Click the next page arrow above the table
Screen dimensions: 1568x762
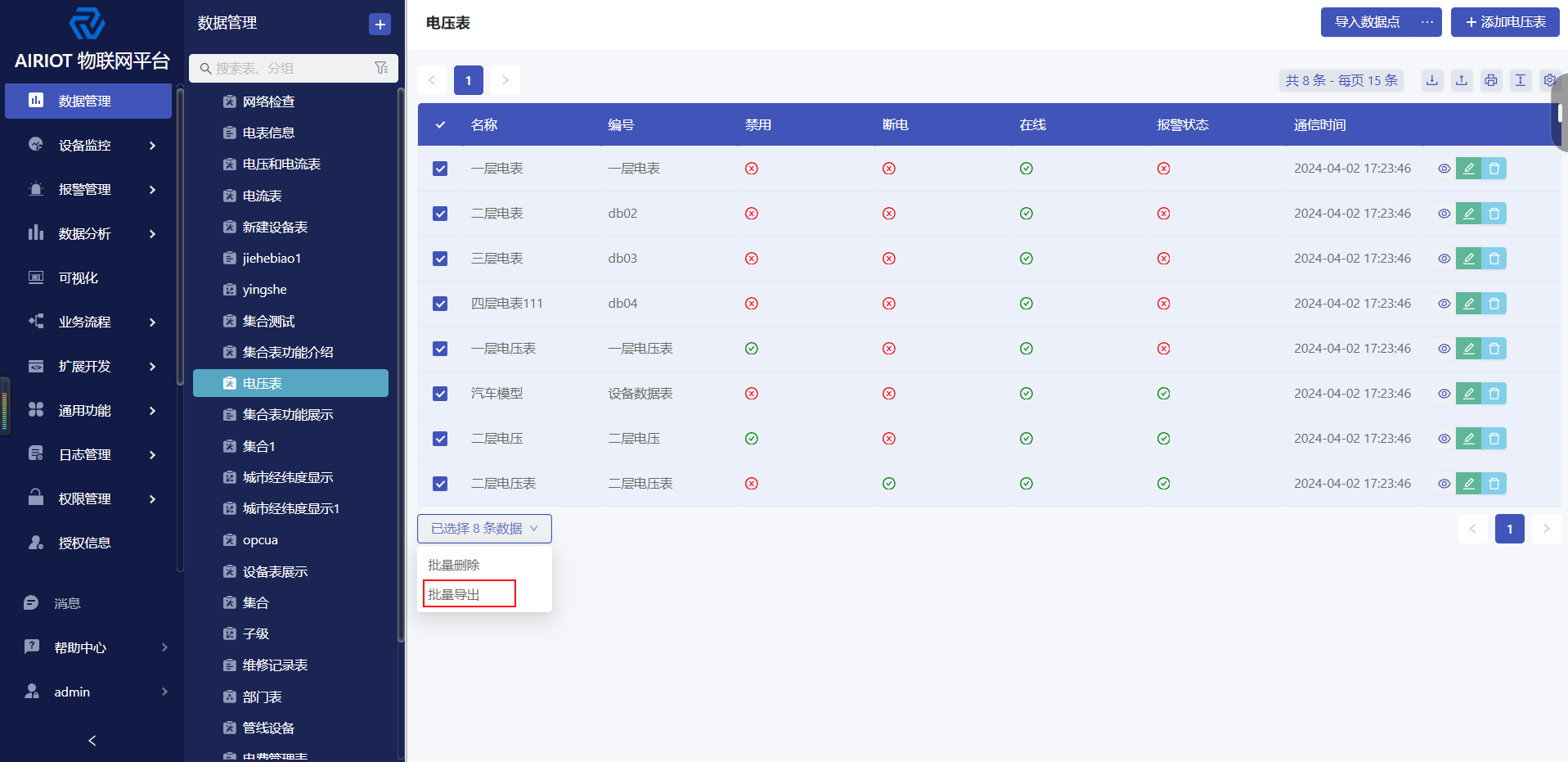[505, 80]
